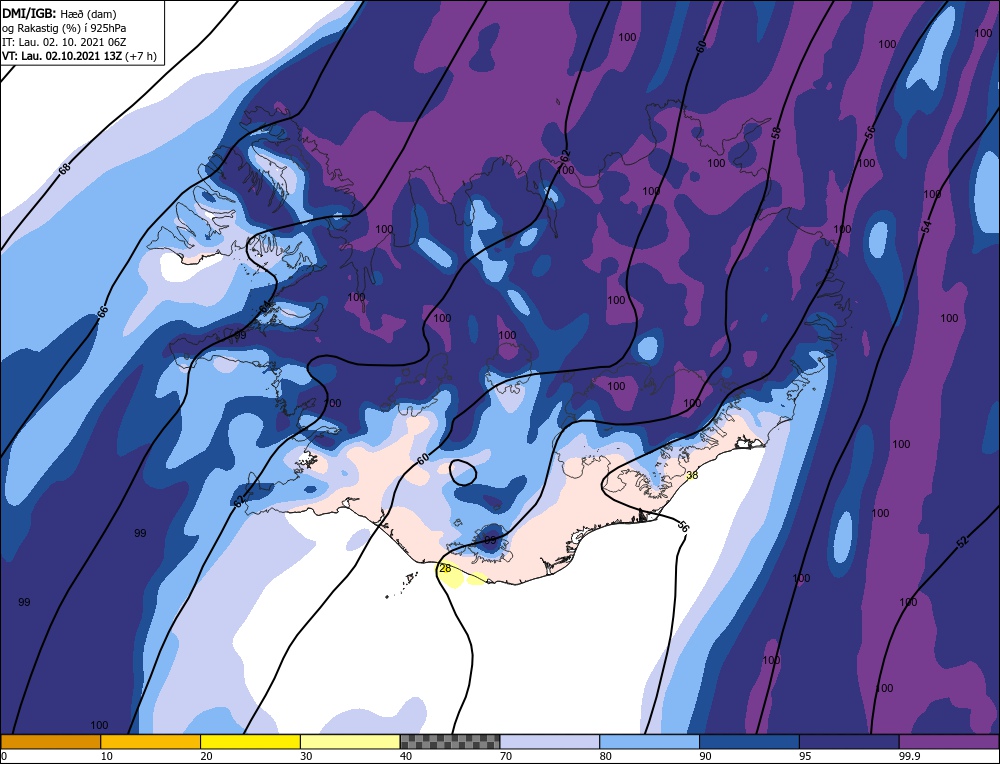Viewport: 1000px width, 764px height.
Task: Click the yellow '38' humidity label
Action: click(692, 475)
